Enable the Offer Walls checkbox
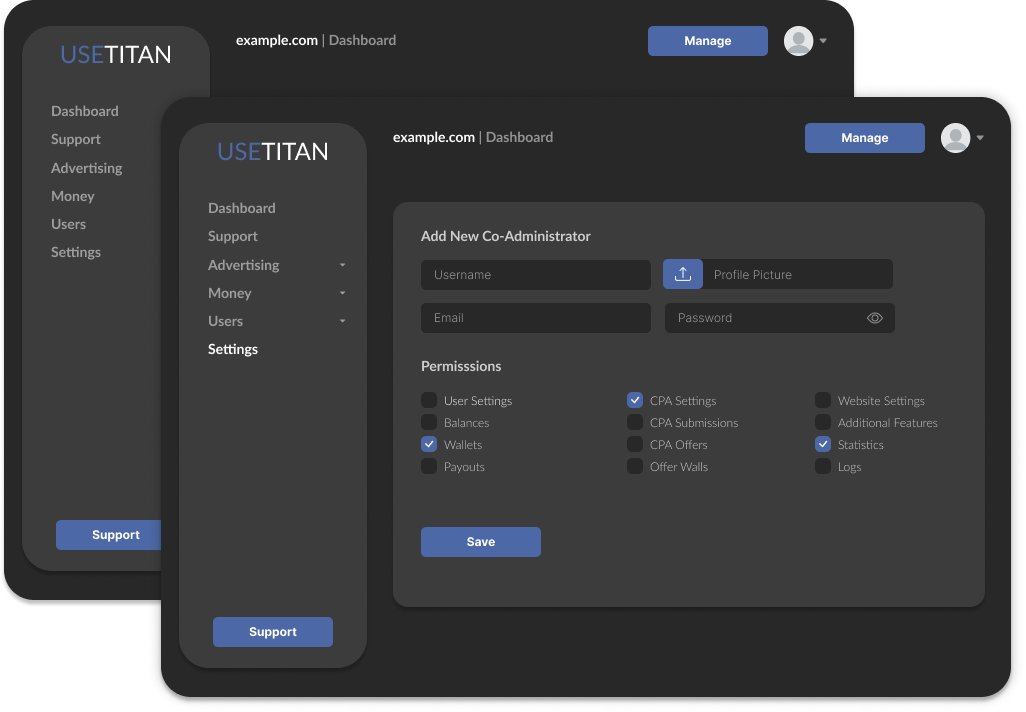This screenshot has width=1026, height=712. coord(635,467)
